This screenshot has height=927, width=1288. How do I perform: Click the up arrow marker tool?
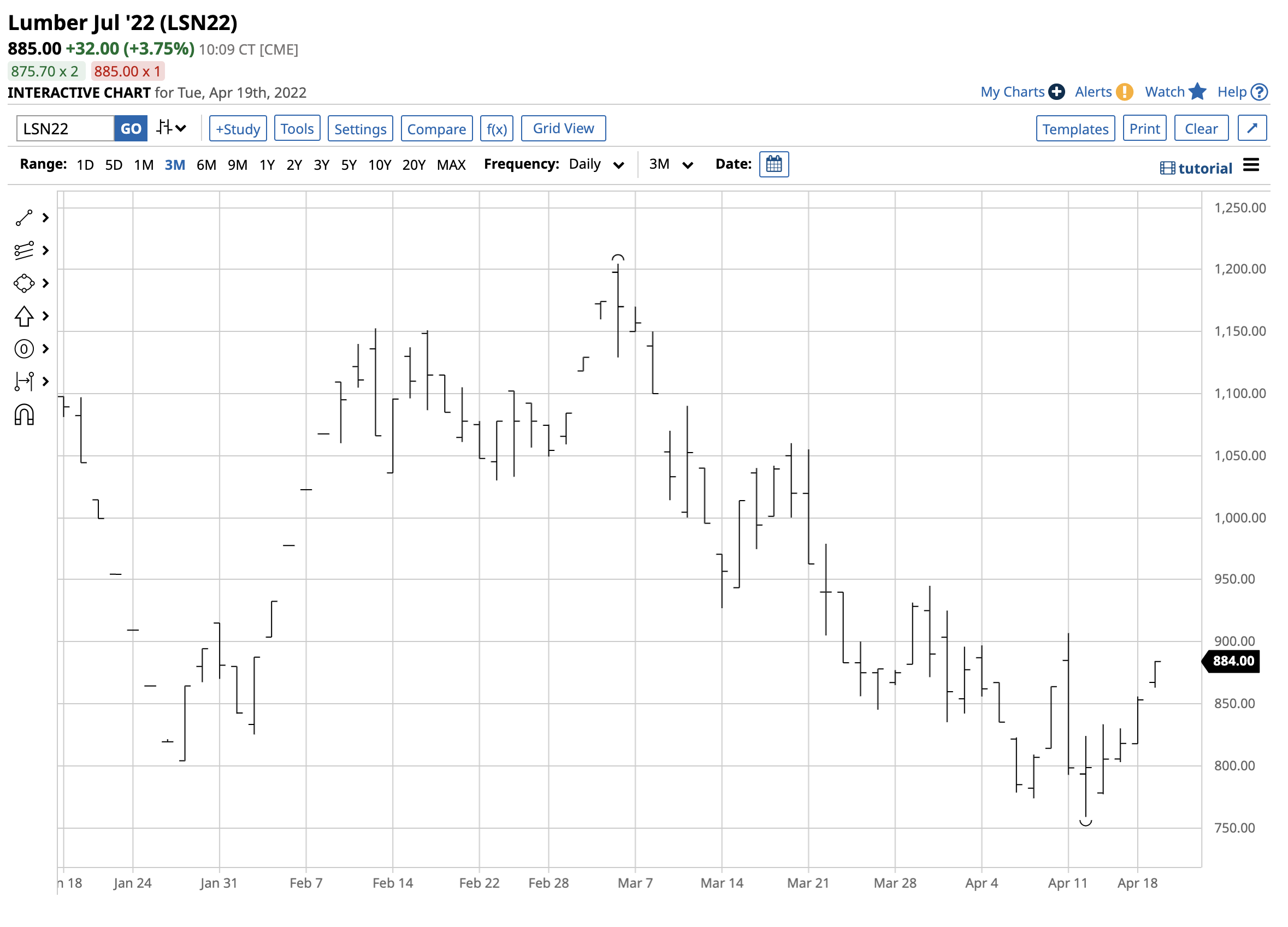(24, 316)
